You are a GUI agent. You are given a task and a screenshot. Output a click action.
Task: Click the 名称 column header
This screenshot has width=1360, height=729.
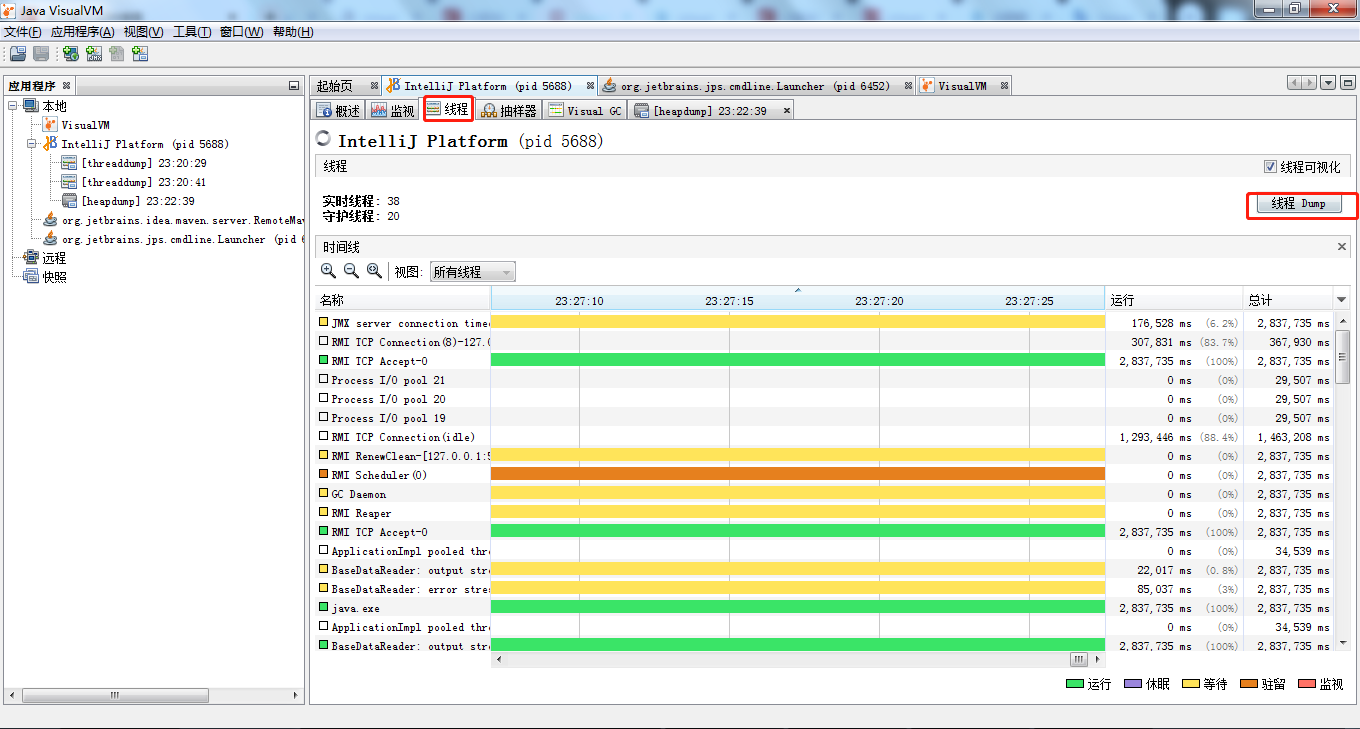(402, 300)
